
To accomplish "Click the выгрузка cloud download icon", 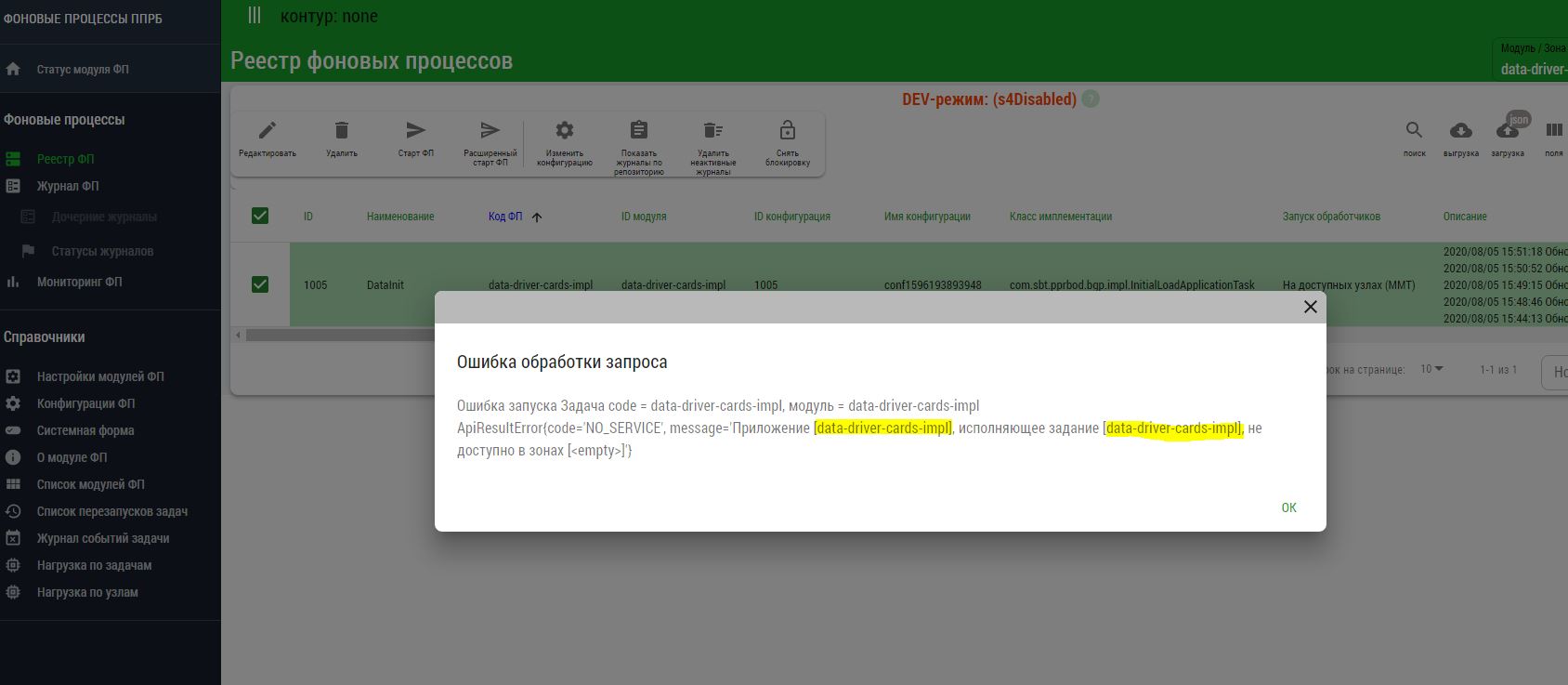I will coord(1460,131).
